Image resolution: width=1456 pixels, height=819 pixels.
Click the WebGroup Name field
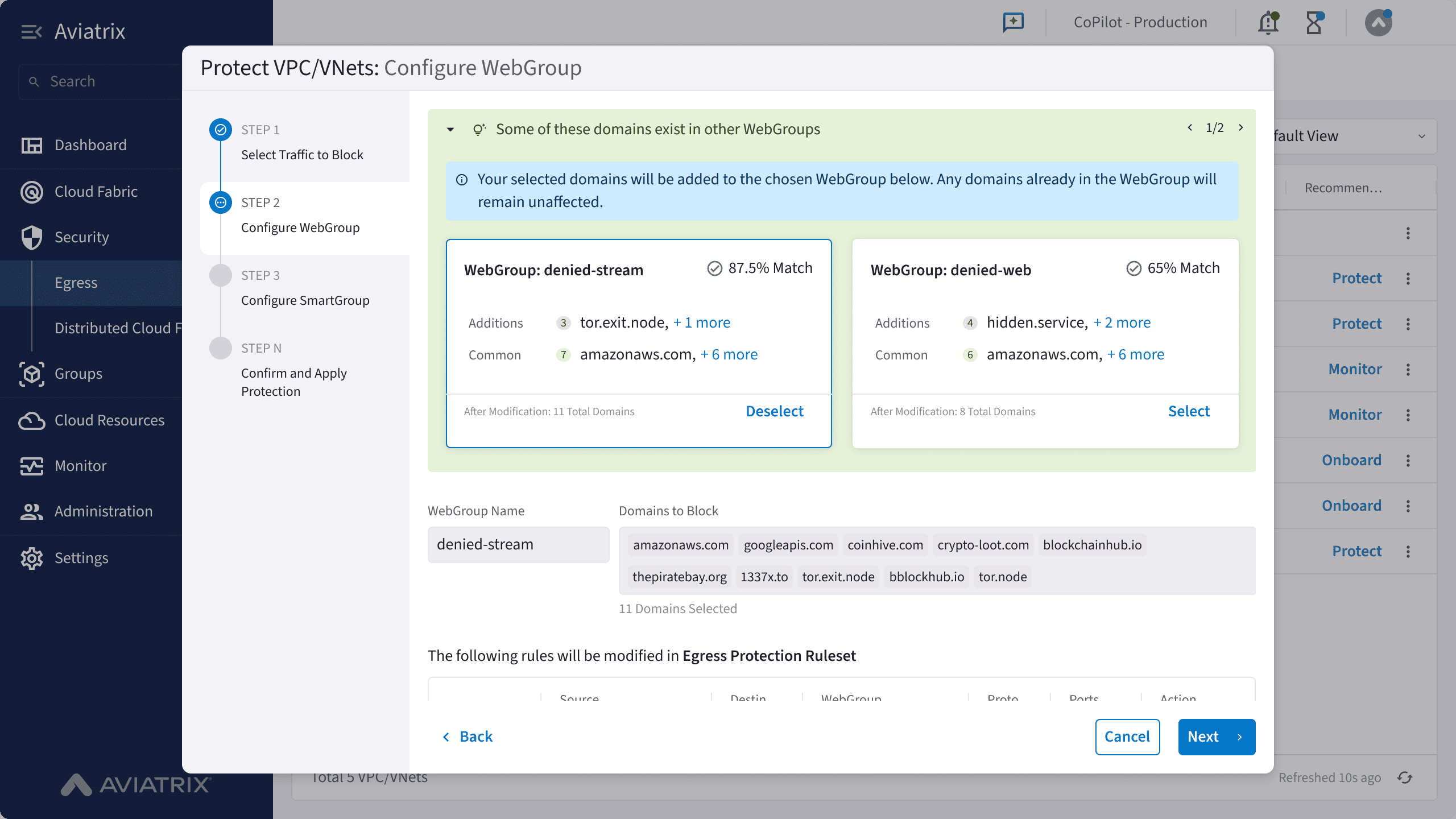(x=519, y=545)
